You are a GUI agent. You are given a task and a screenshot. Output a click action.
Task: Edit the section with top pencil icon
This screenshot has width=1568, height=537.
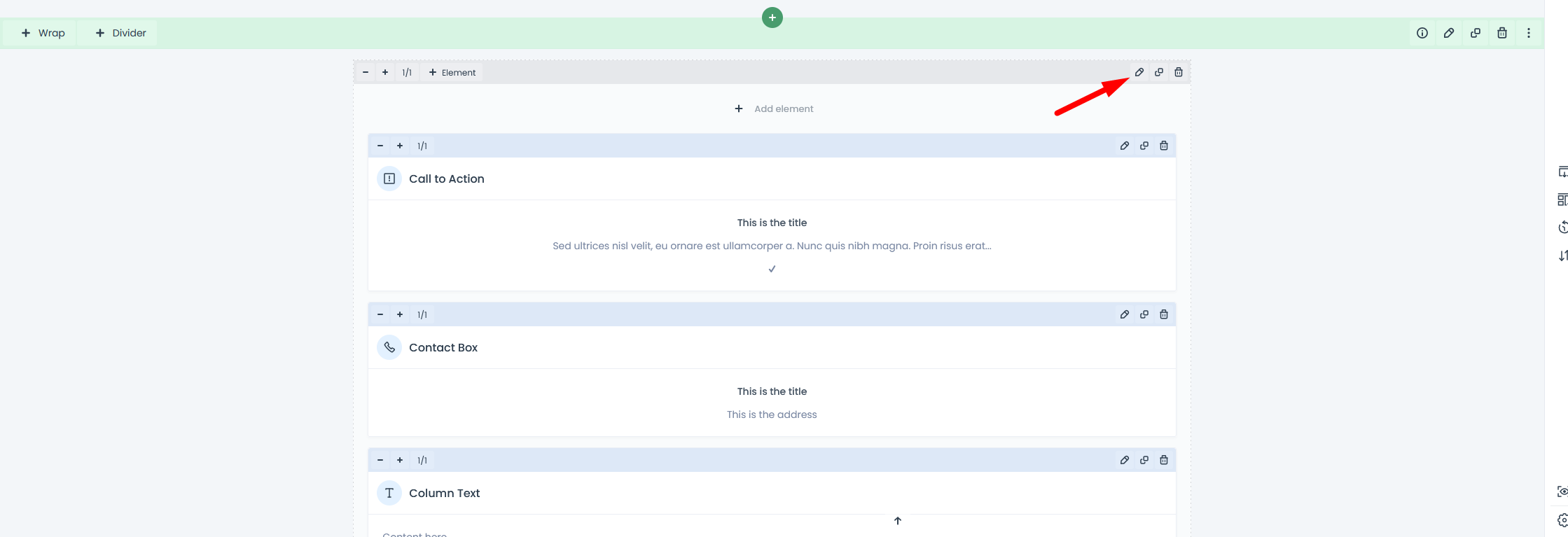pyautogui.click(x=1449, y=33)
